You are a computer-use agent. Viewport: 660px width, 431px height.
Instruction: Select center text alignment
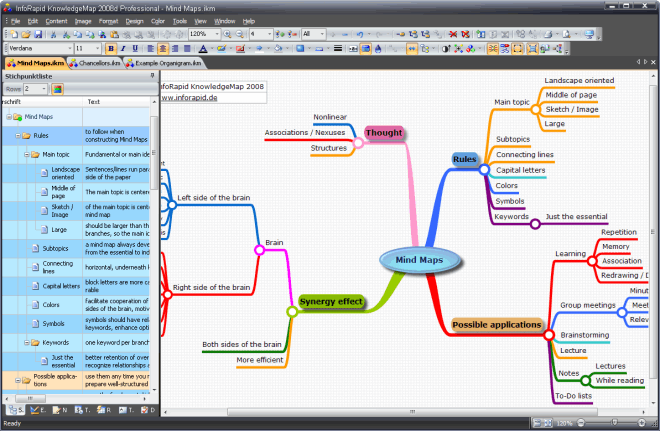[162, 49]
